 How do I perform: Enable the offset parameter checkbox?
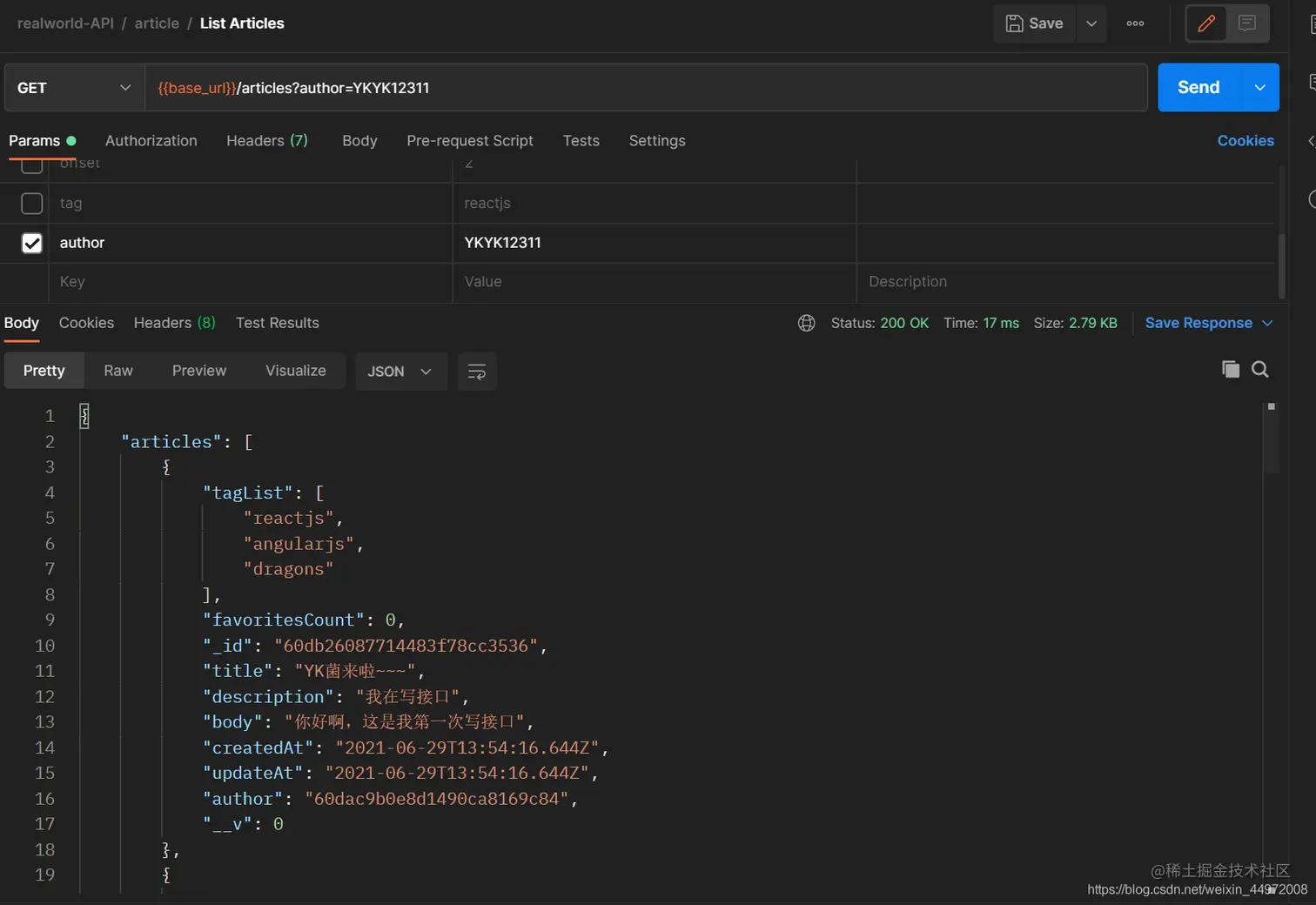click(32, 165)
